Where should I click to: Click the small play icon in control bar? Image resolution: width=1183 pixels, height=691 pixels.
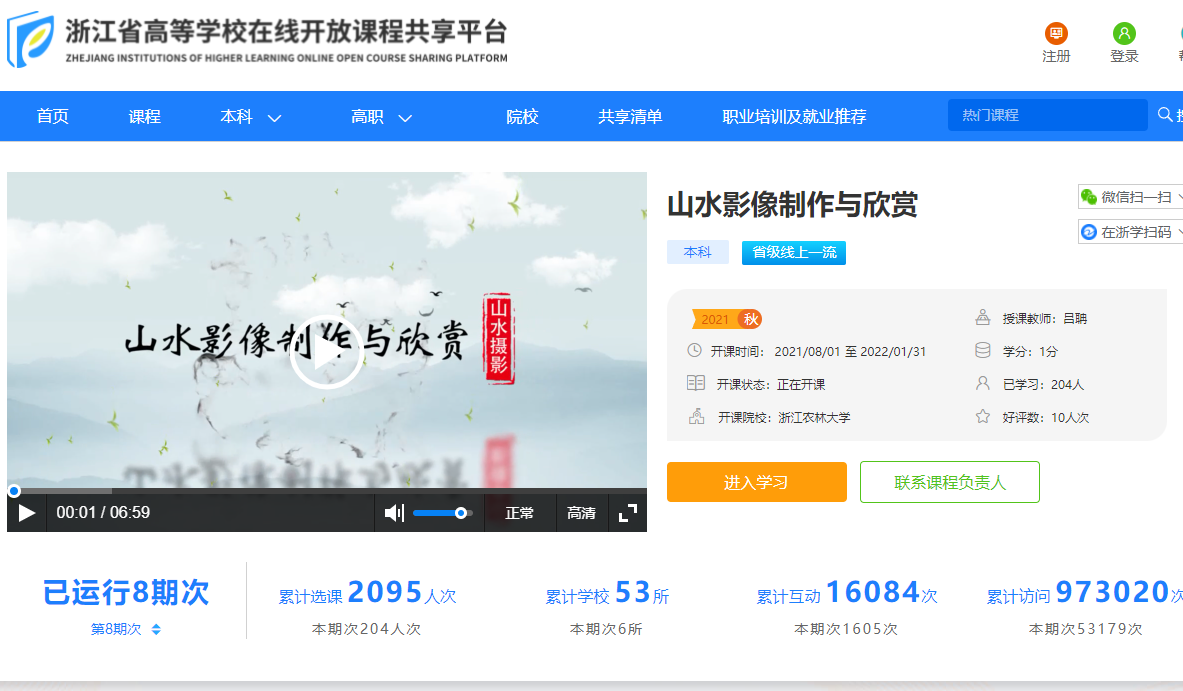27,513
